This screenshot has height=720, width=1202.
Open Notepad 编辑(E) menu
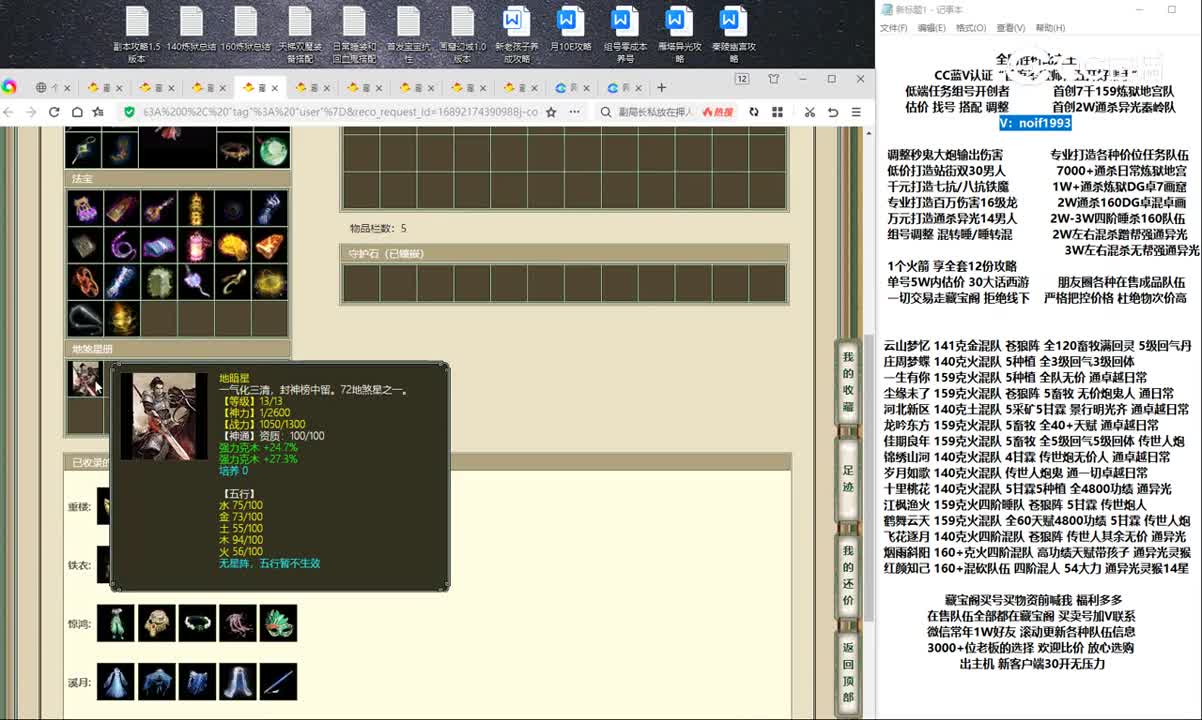930,28
